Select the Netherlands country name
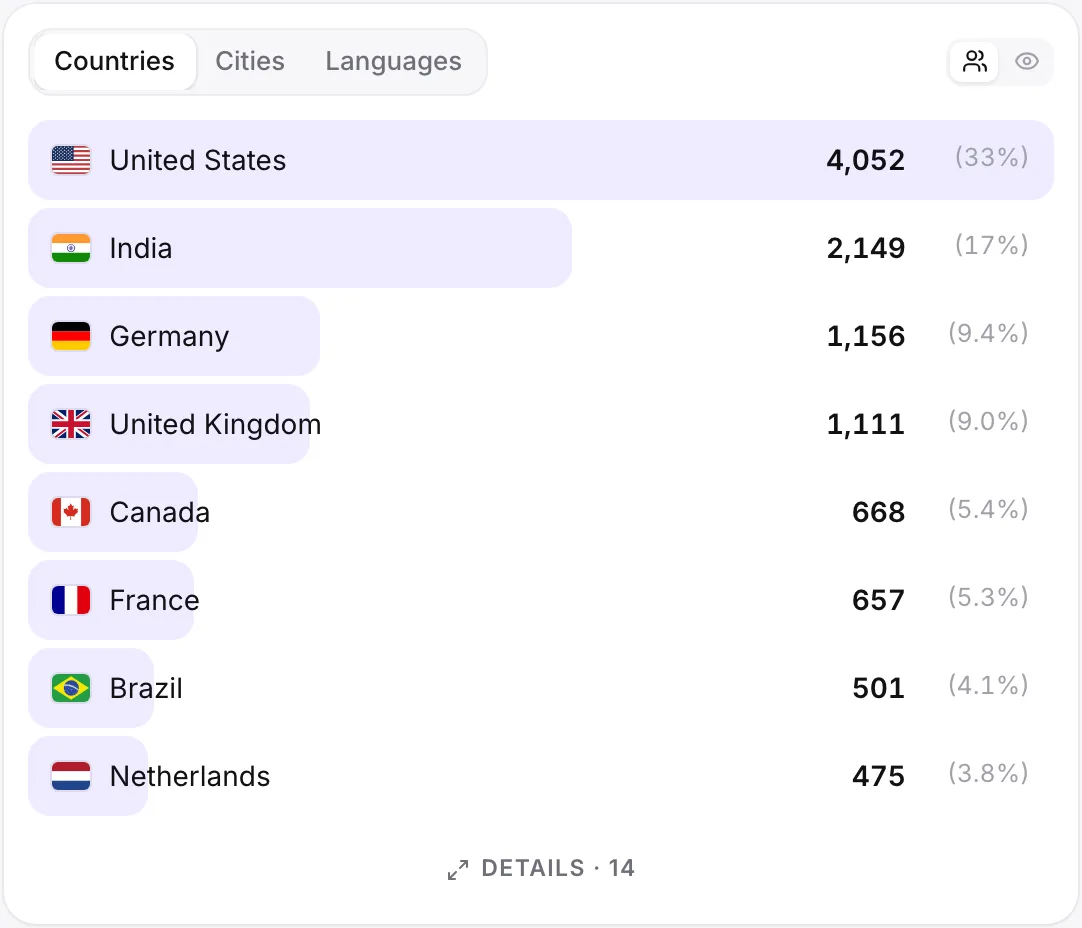The image size is (1082, 928). [190, 776]
